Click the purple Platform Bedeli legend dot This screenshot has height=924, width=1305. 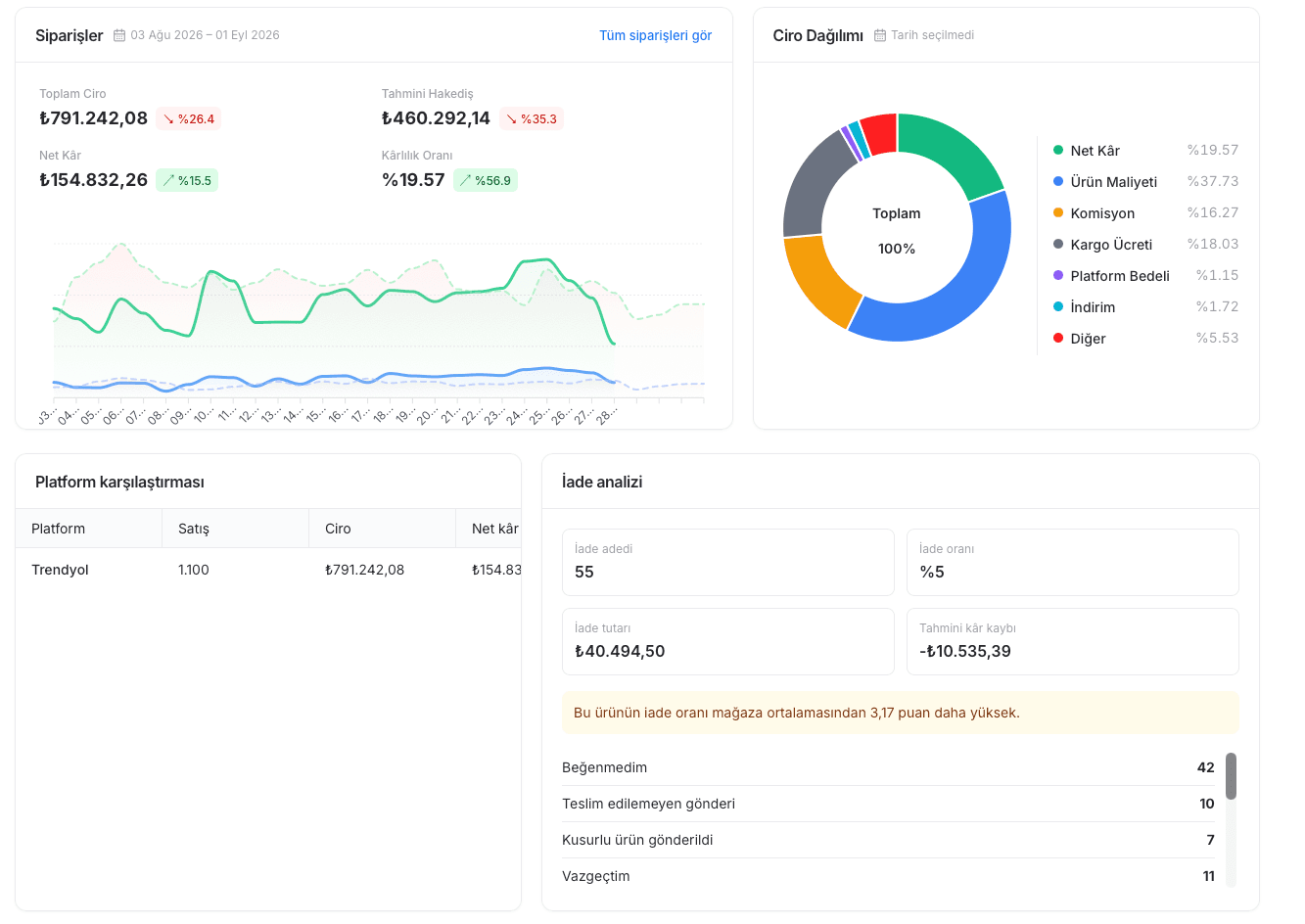(x=1058, y=275)
